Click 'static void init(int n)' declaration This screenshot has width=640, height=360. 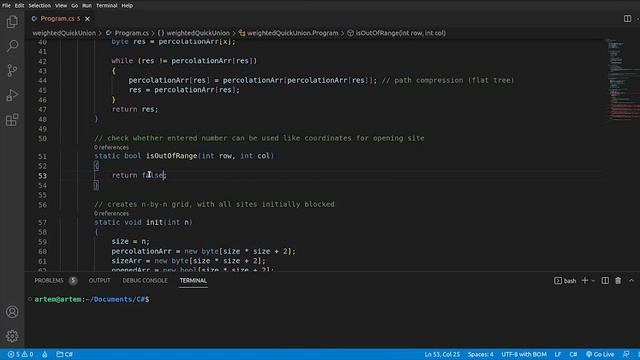click(x=143, y=222)
